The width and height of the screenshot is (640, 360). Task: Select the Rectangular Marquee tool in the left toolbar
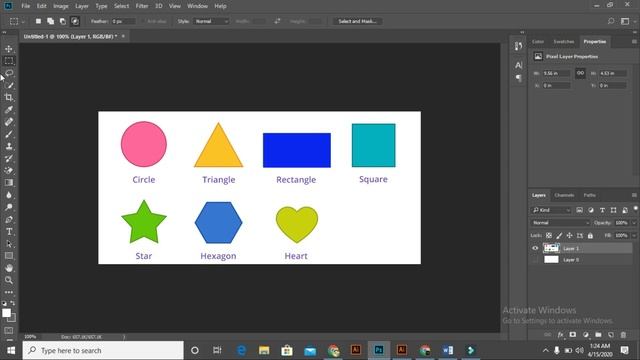(9, 61)
